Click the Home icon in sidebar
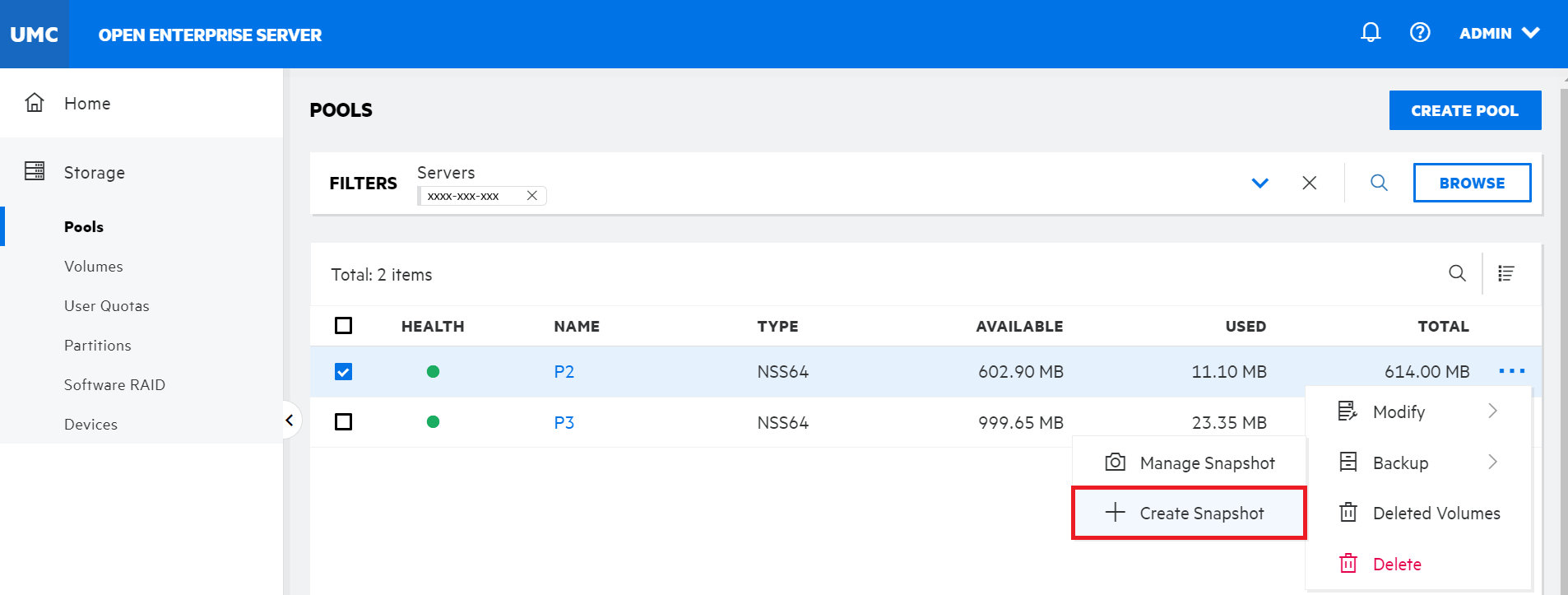The image size is (1568, 595). pyautogui.click(x=35, y=103)
